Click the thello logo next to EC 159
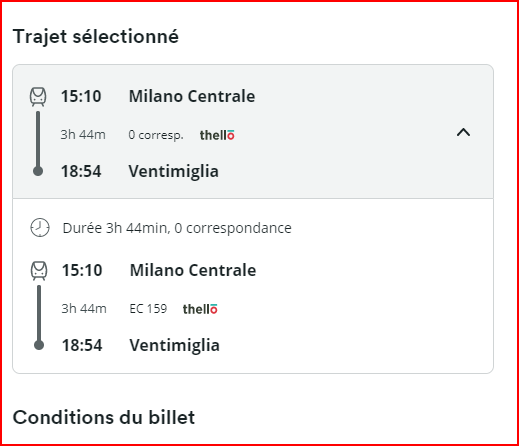Viewport: 519px width, 446px height. tap(200, 309)
